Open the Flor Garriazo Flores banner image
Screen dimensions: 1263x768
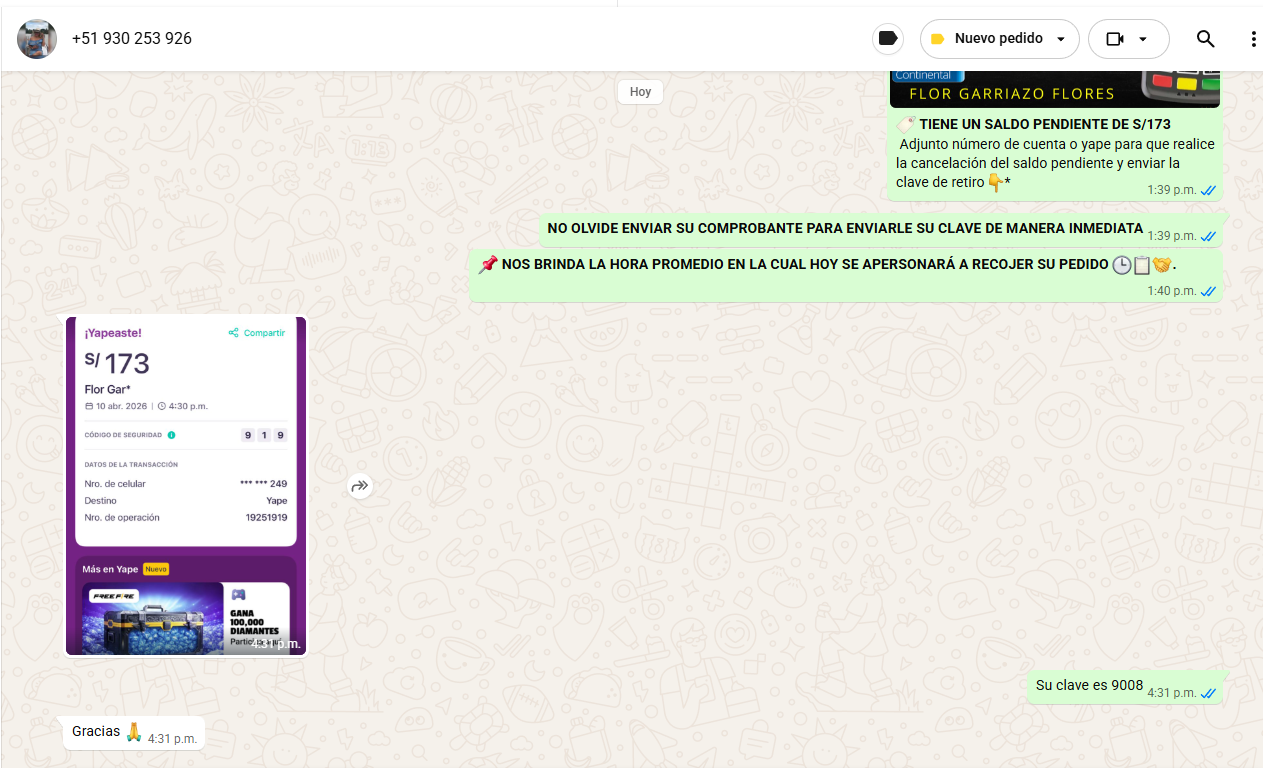click(x=1054, y=88)
